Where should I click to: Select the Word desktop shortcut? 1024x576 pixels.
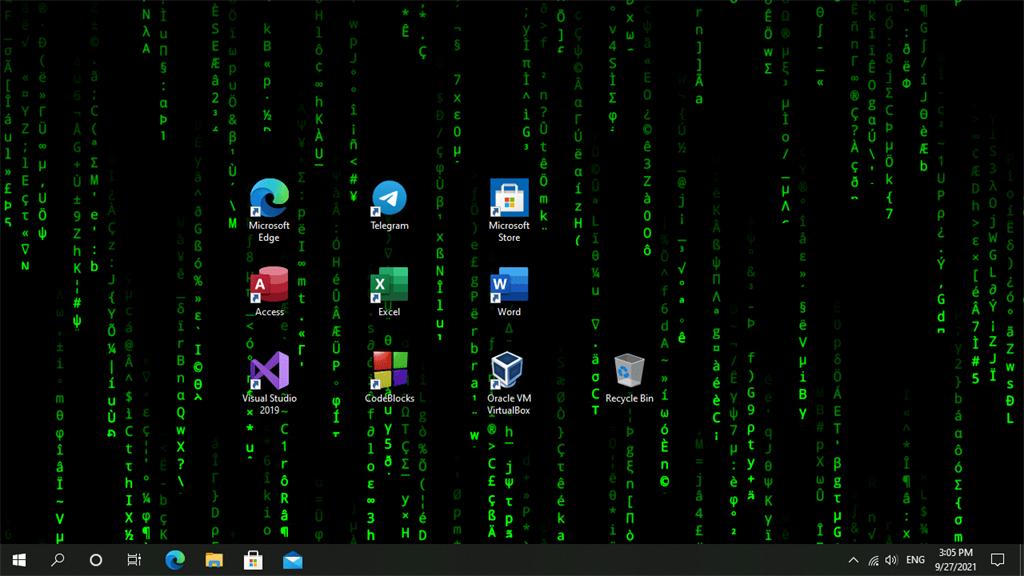coord(509,291)
